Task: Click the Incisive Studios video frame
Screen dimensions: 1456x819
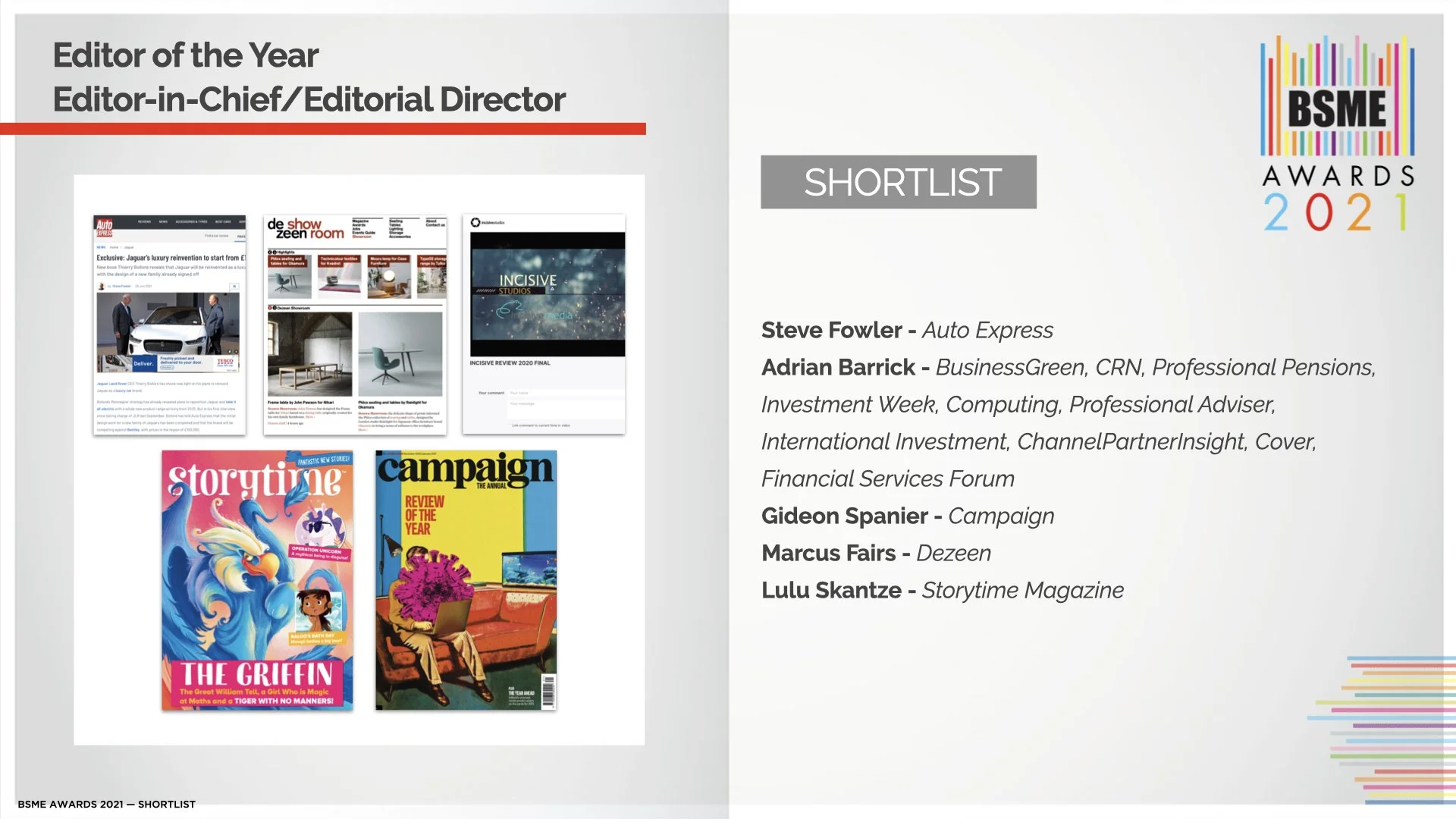Action: click(548, 294)
